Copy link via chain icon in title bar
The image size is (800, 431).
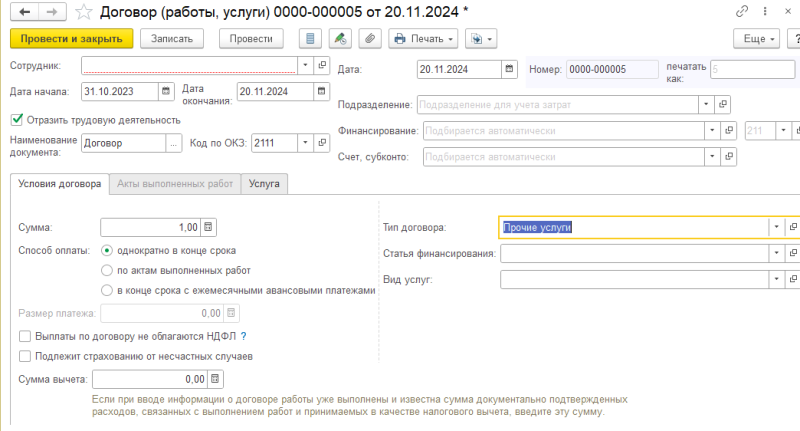(741, 12)
